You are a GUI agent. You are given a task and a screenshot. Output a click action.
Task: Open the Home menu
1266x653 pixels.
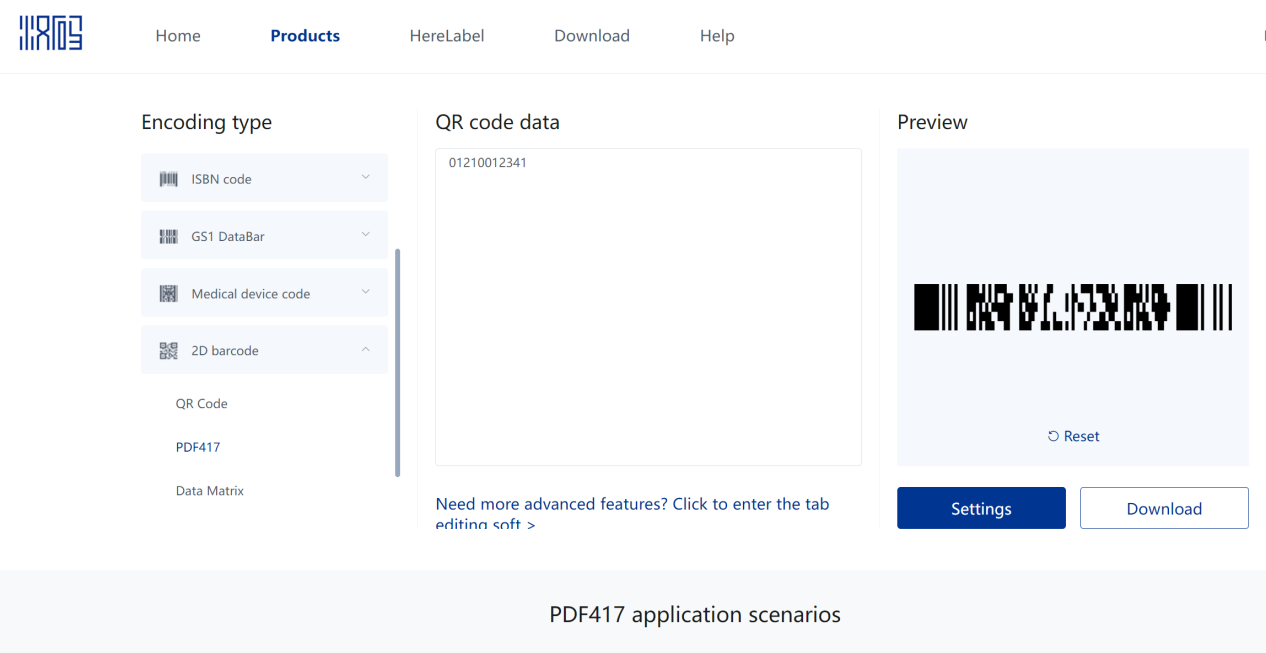[x=178, y=36]
